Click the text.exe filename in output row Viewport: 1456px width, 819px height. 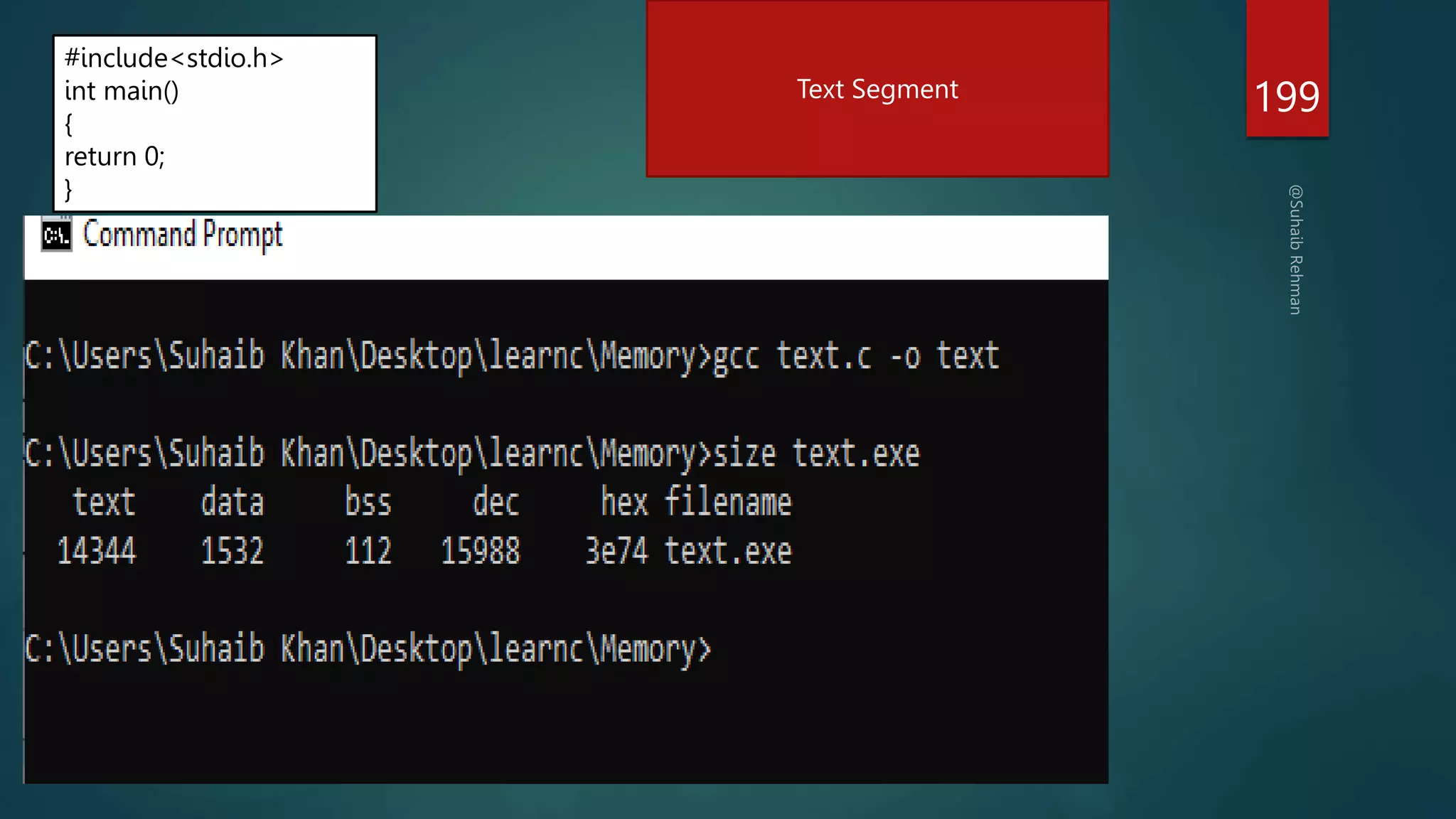(x=728, y=551)
